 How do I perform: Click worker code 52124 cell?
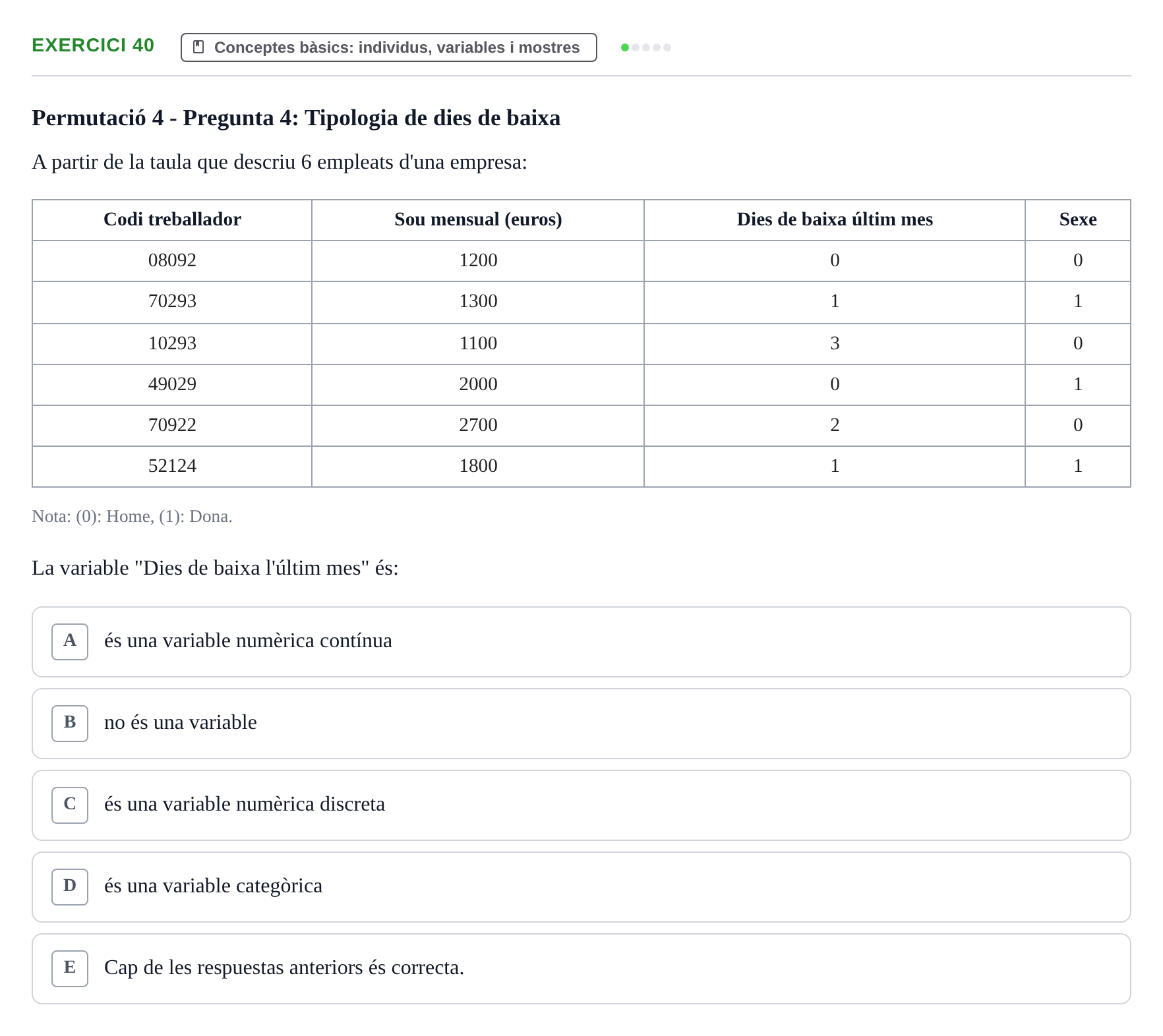click(172, 467)
